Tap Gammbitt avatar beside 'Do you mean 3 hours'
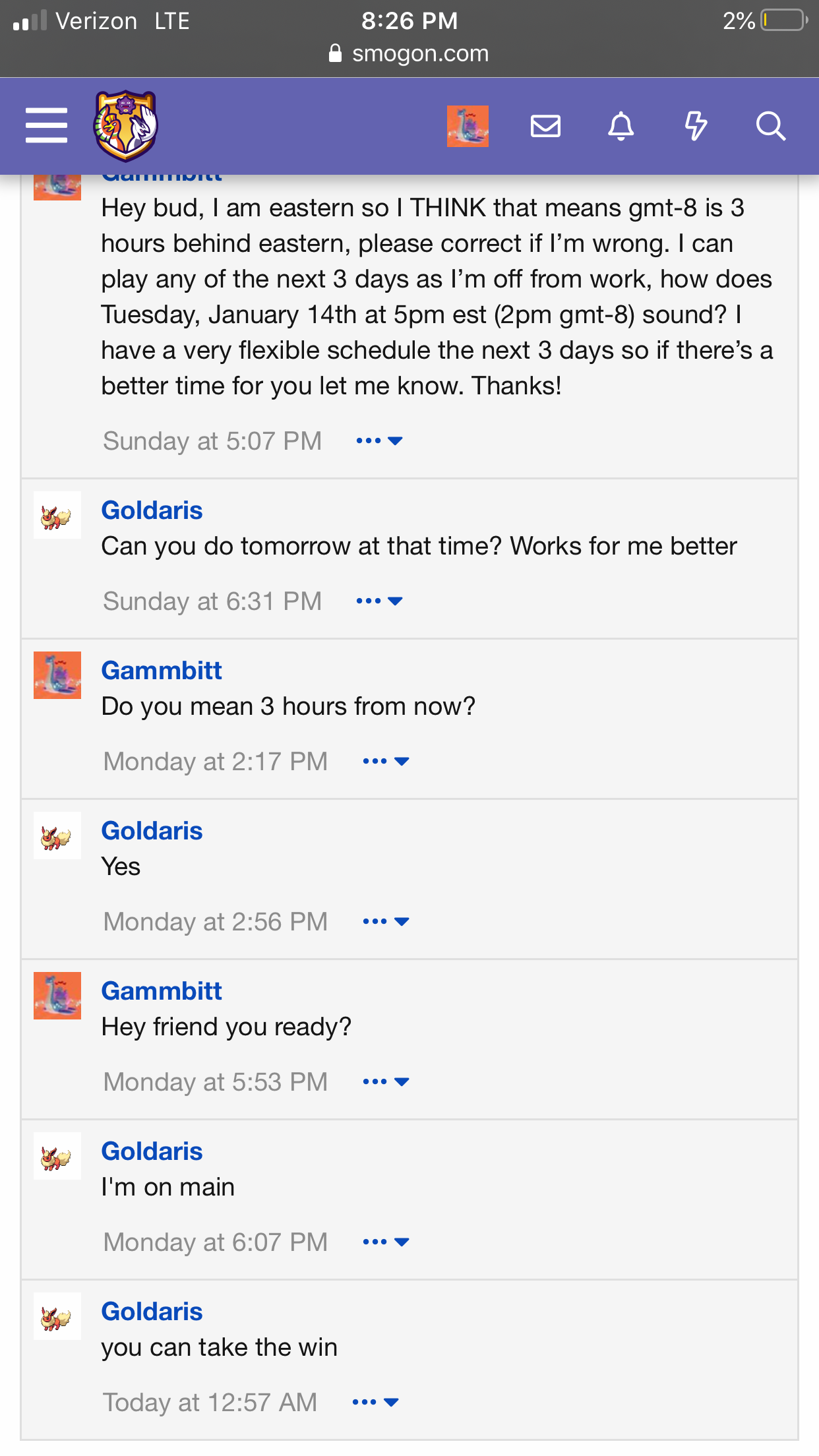819x1456 pixels. pos(57,675)
